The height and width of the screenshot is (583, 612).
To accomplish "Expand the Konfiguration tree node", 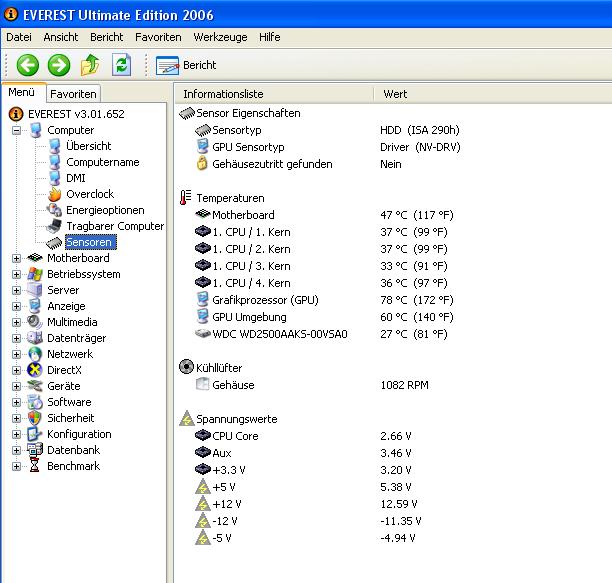I will (x=16, y=434).
